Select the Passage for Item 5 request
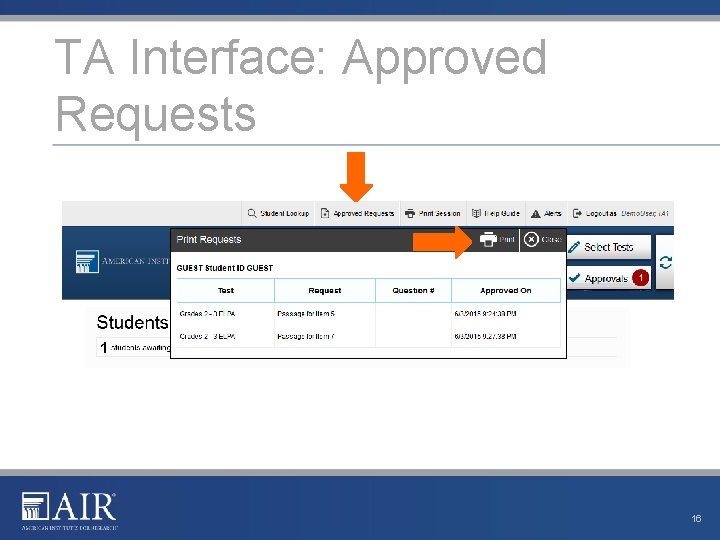 (x=306, y=314)
